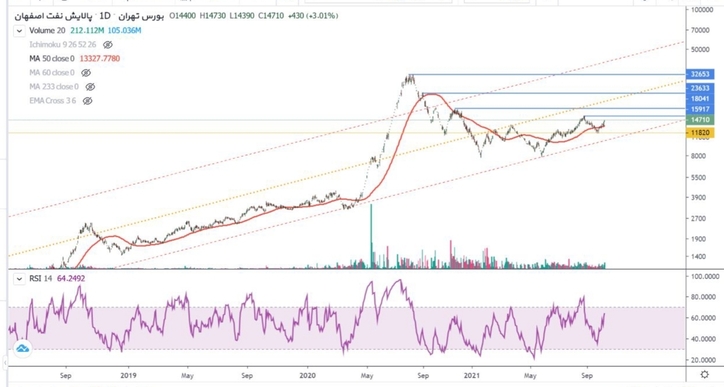Select the 32653 price level label
The image size is (724, 387).
click(700, 74)
